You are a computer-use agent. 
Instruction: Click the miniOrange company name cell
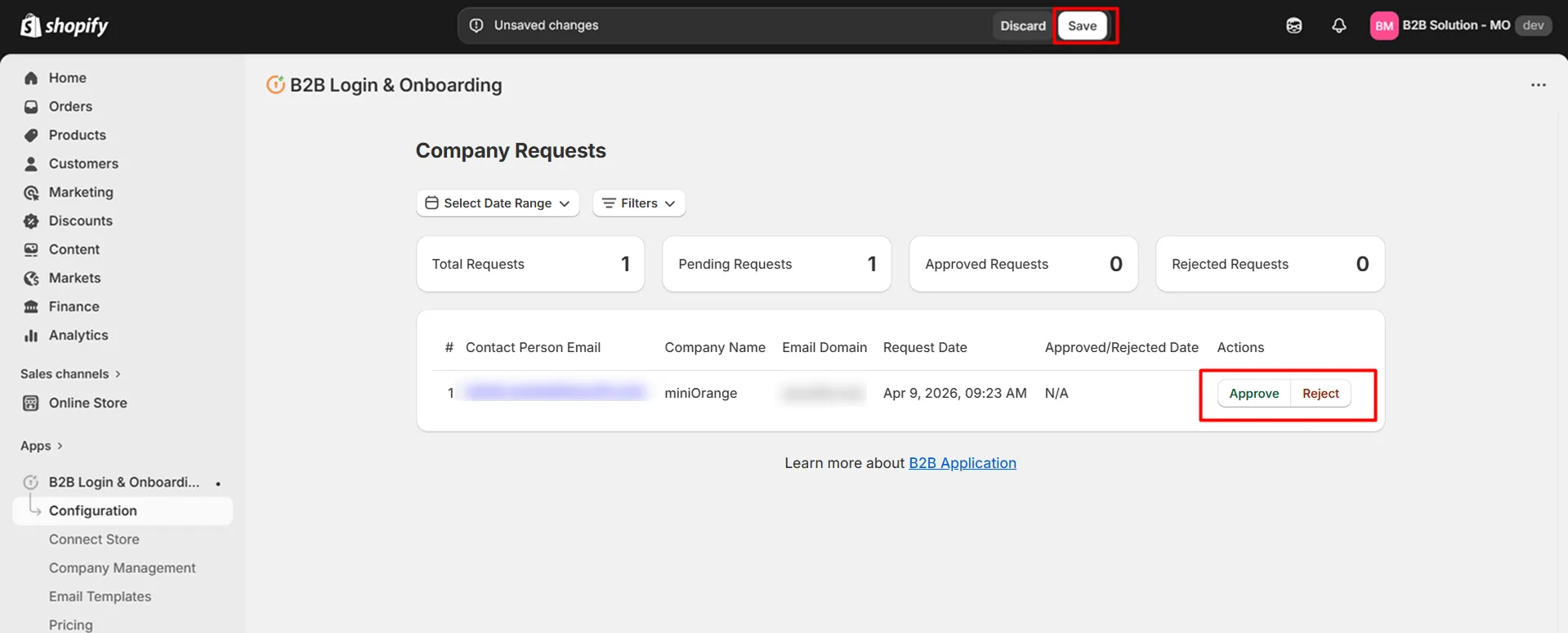click(701, 393)
